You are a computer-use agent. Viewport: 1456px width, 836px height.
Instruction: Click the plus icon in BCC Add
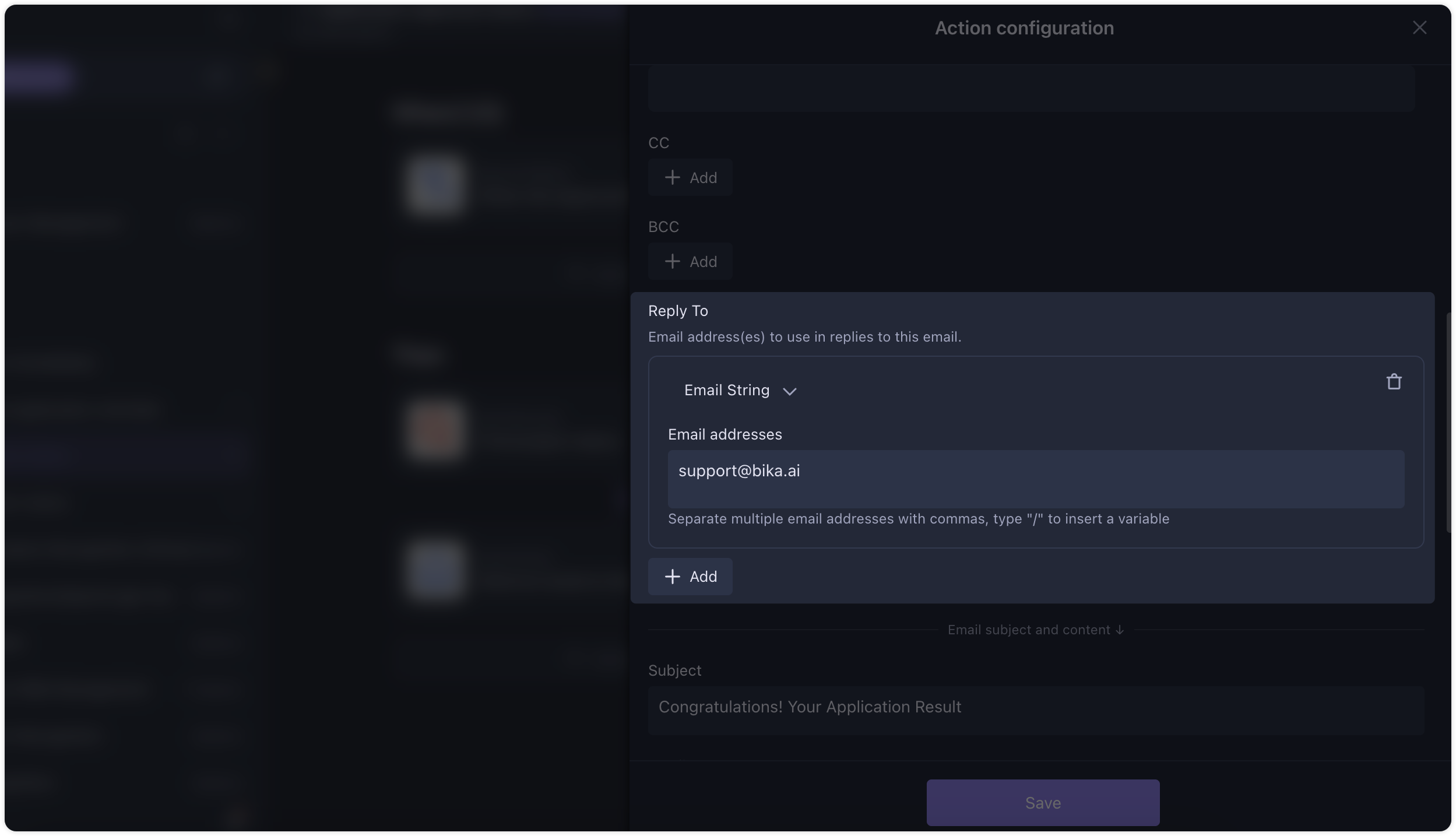pos(672,261)
